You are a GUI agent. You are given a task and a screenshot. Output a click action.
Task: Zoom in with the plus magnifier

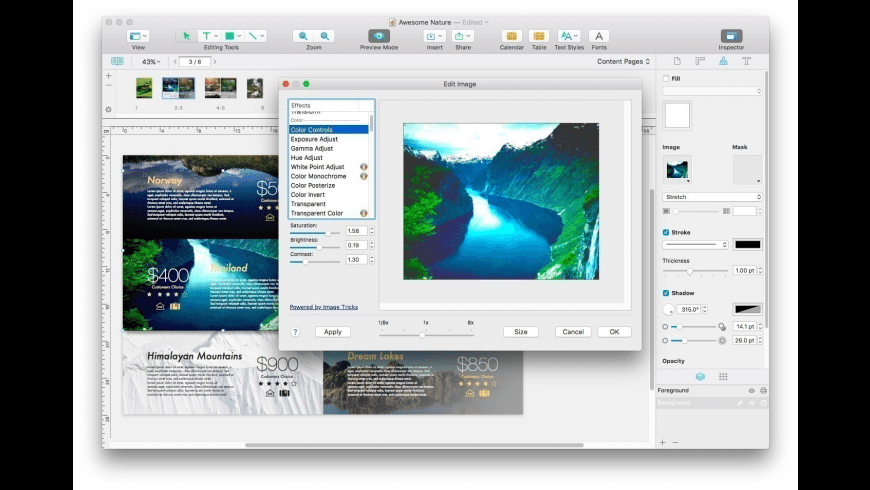[325, 36]
